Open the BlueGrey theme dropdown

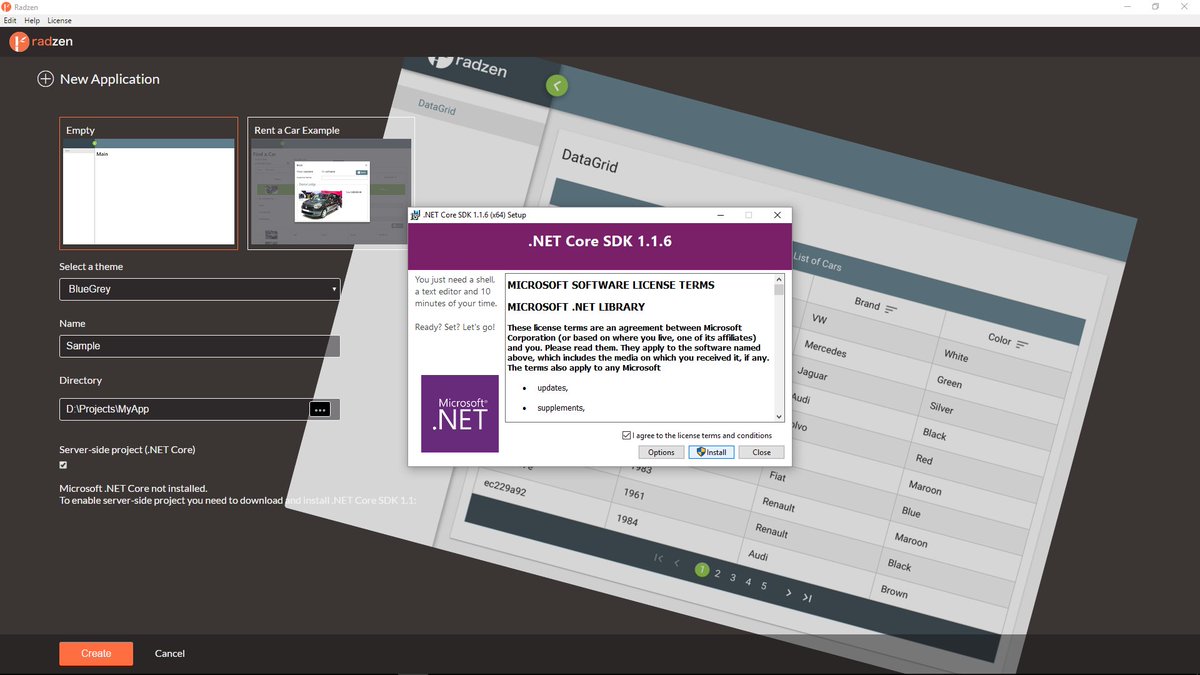coord(200,289)
